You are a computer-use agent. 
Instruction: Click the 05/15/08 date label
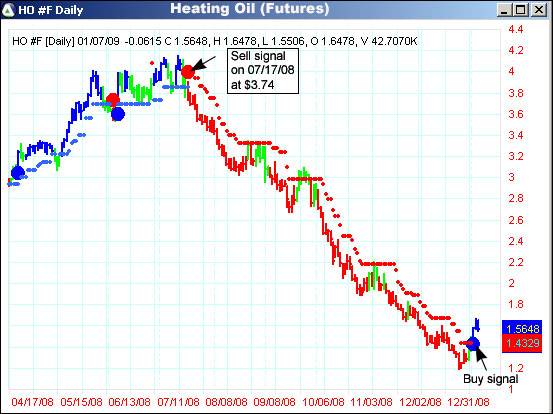[x=81, y=402]
